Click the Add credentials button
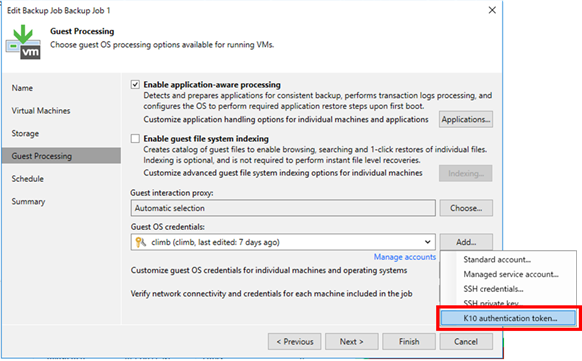The width and height of the screenshot is (582, 361). point(466,242)
